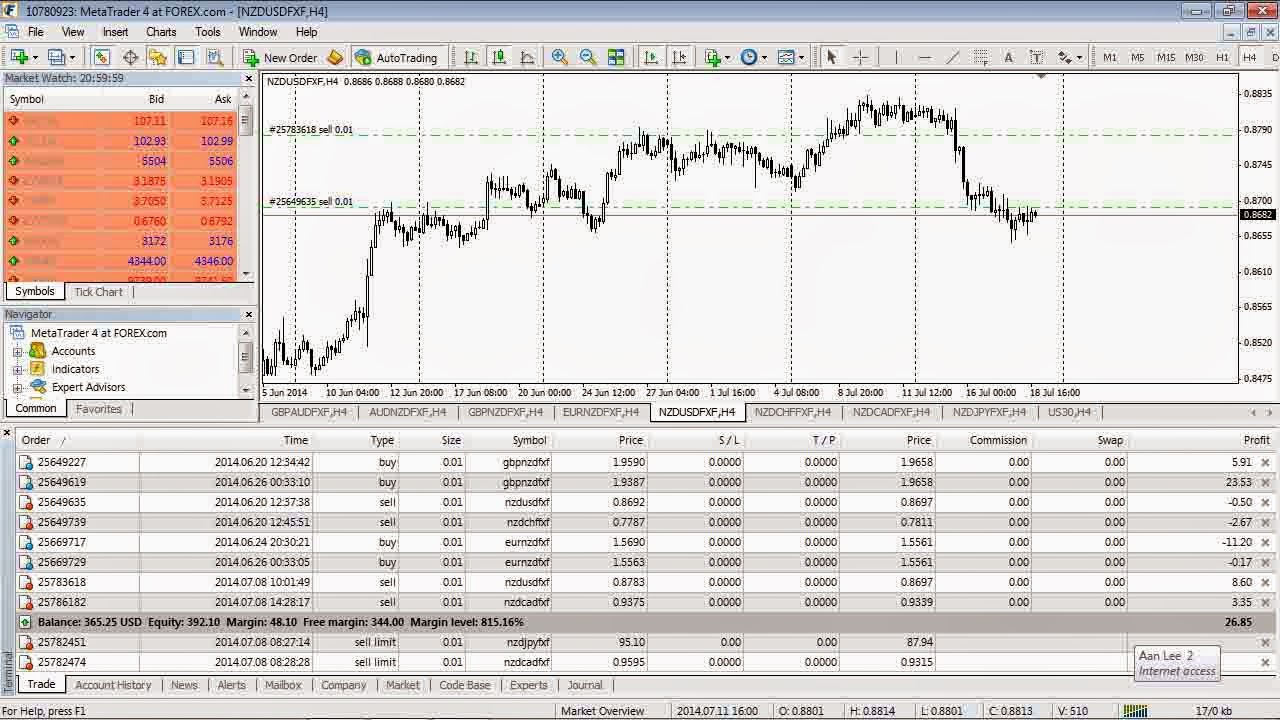Select the Crosshair tool
1280x720 pixels.
point(860,57)
